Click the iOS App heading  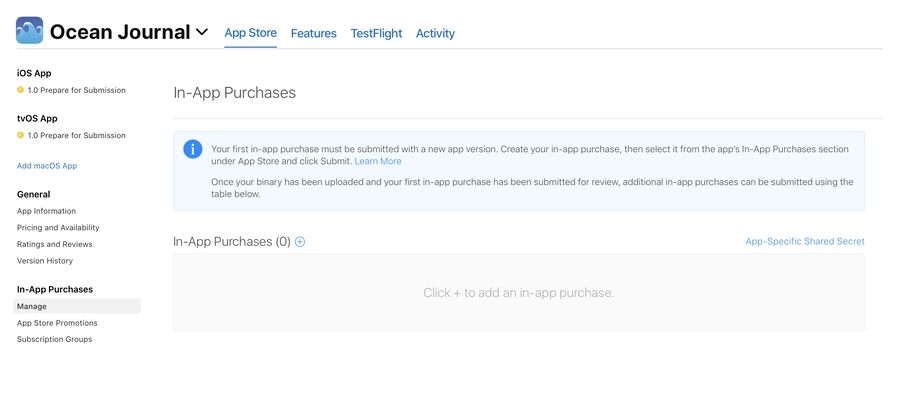click(x=34, y=73)
